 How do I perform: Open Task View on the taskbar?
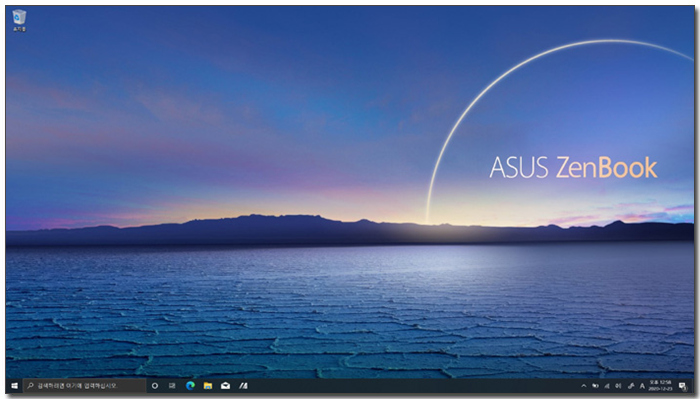coord(172,386)
